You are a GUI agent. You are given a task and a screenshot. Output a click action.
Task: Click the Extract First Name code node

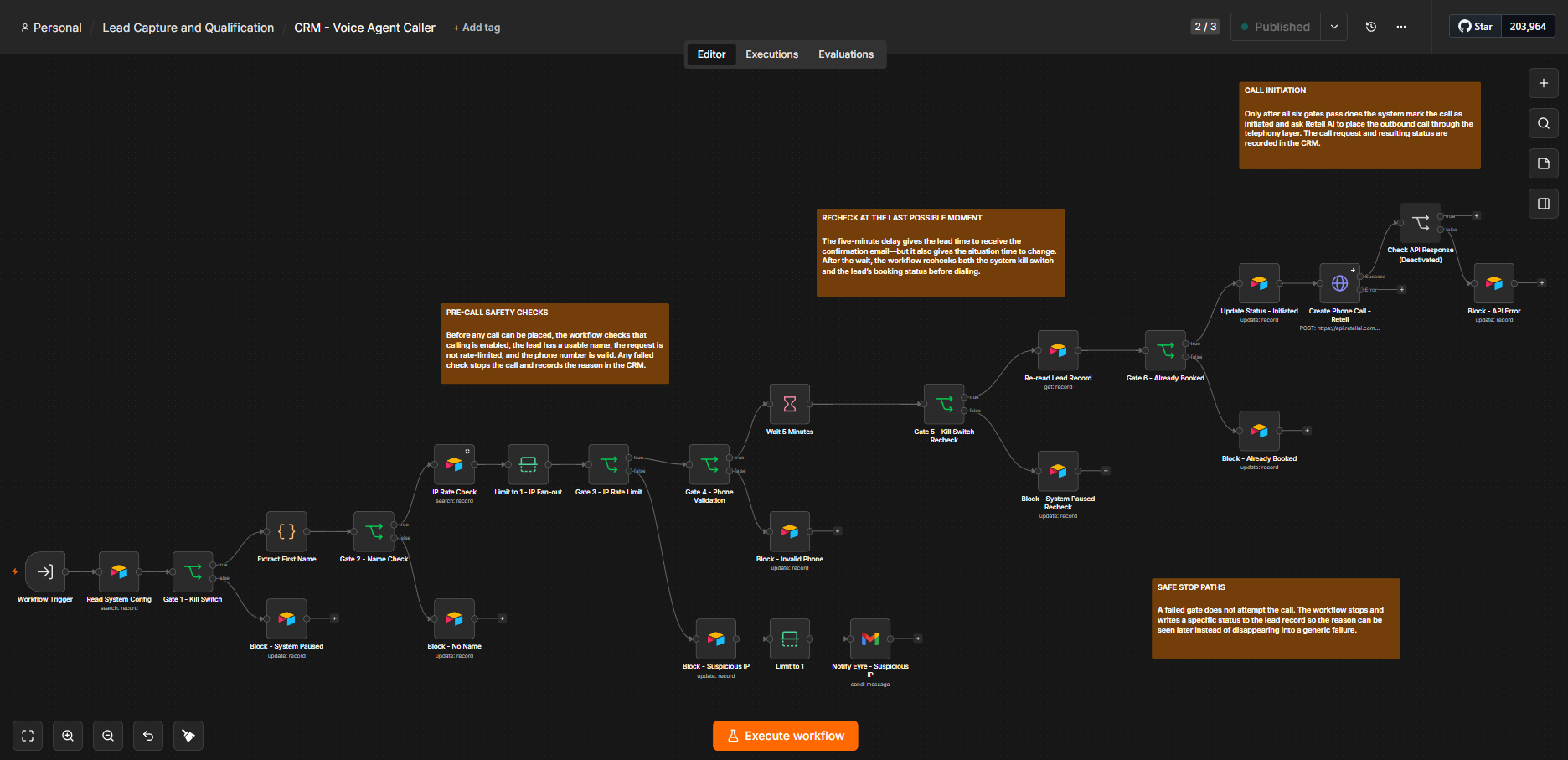coord(286,531)
